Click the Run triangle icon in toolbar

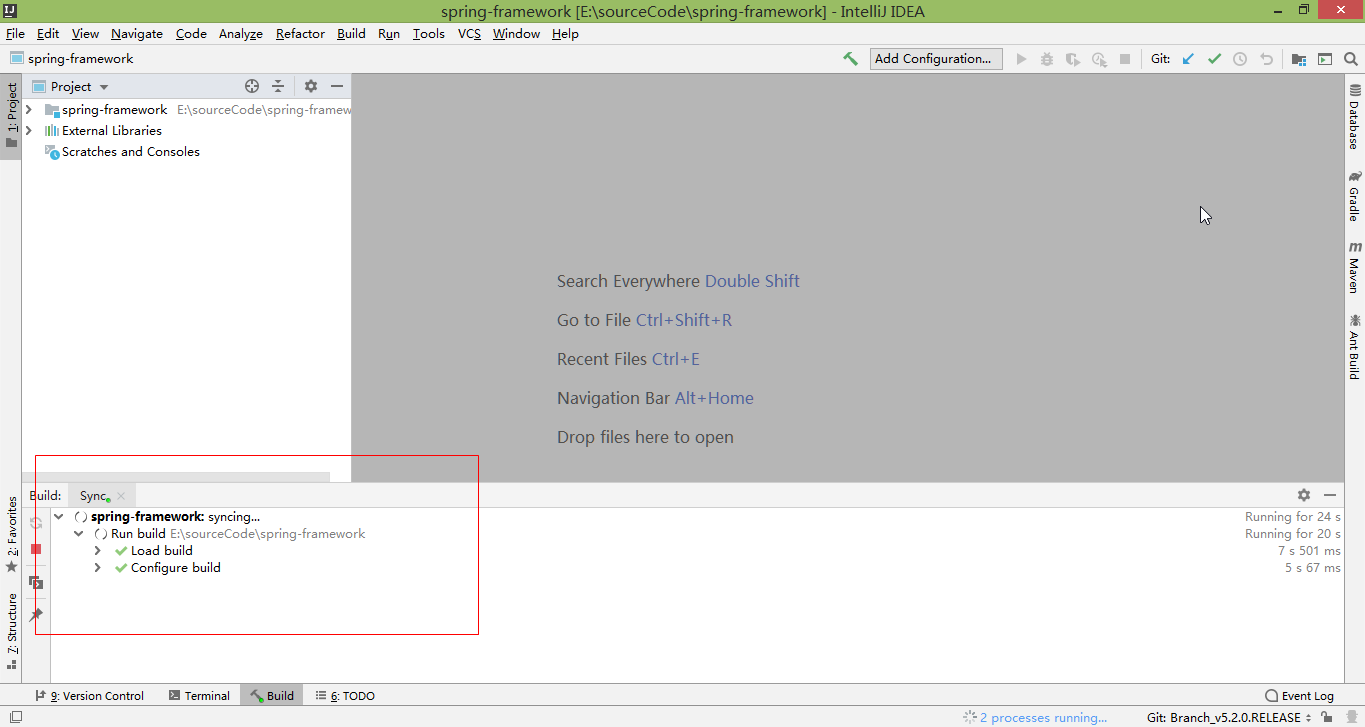pyautogui.click(x=1021, y=59)
